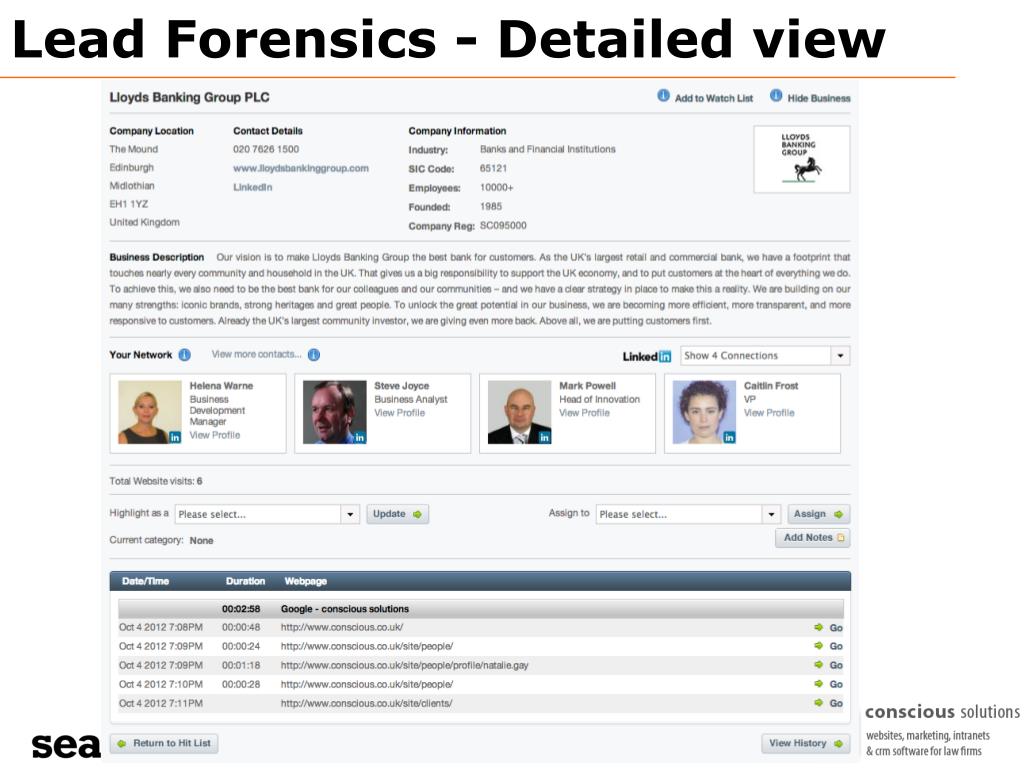Viewport: 1024px width, 768px height.
Task: Click LinkedIn badge on Helena Warne photo
Action: pos(174,438)
